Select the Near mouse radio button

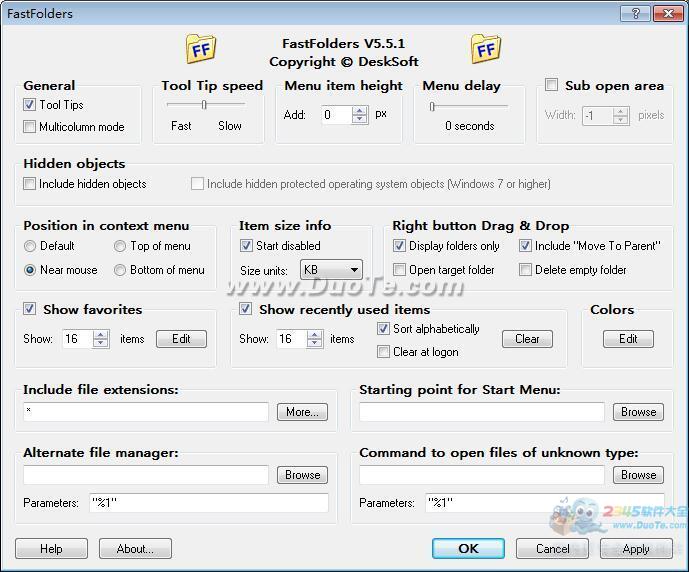pos(30,270)
